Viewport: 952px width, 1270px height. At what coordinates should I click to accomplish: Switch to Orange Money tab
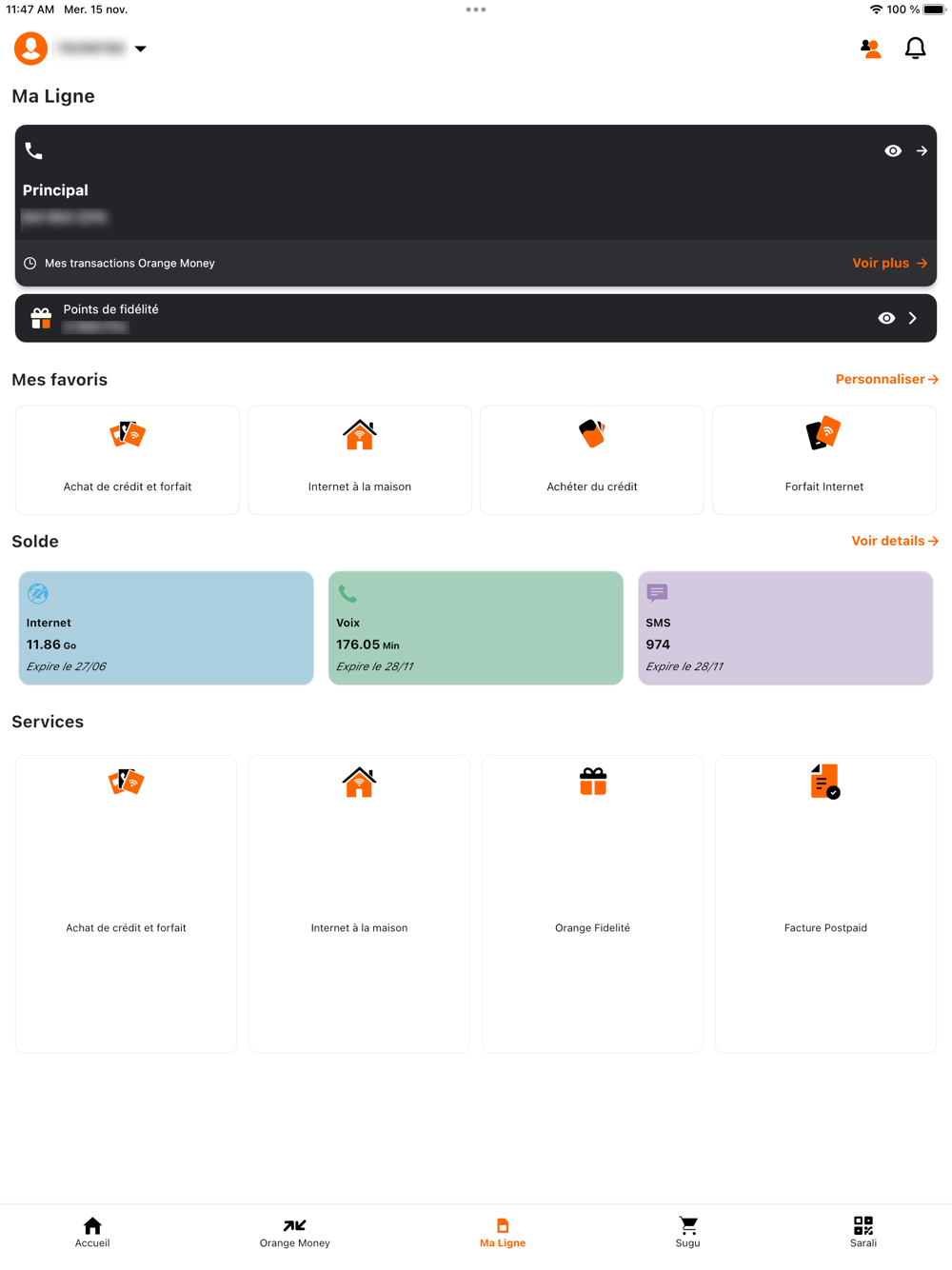coord(295,1232)
